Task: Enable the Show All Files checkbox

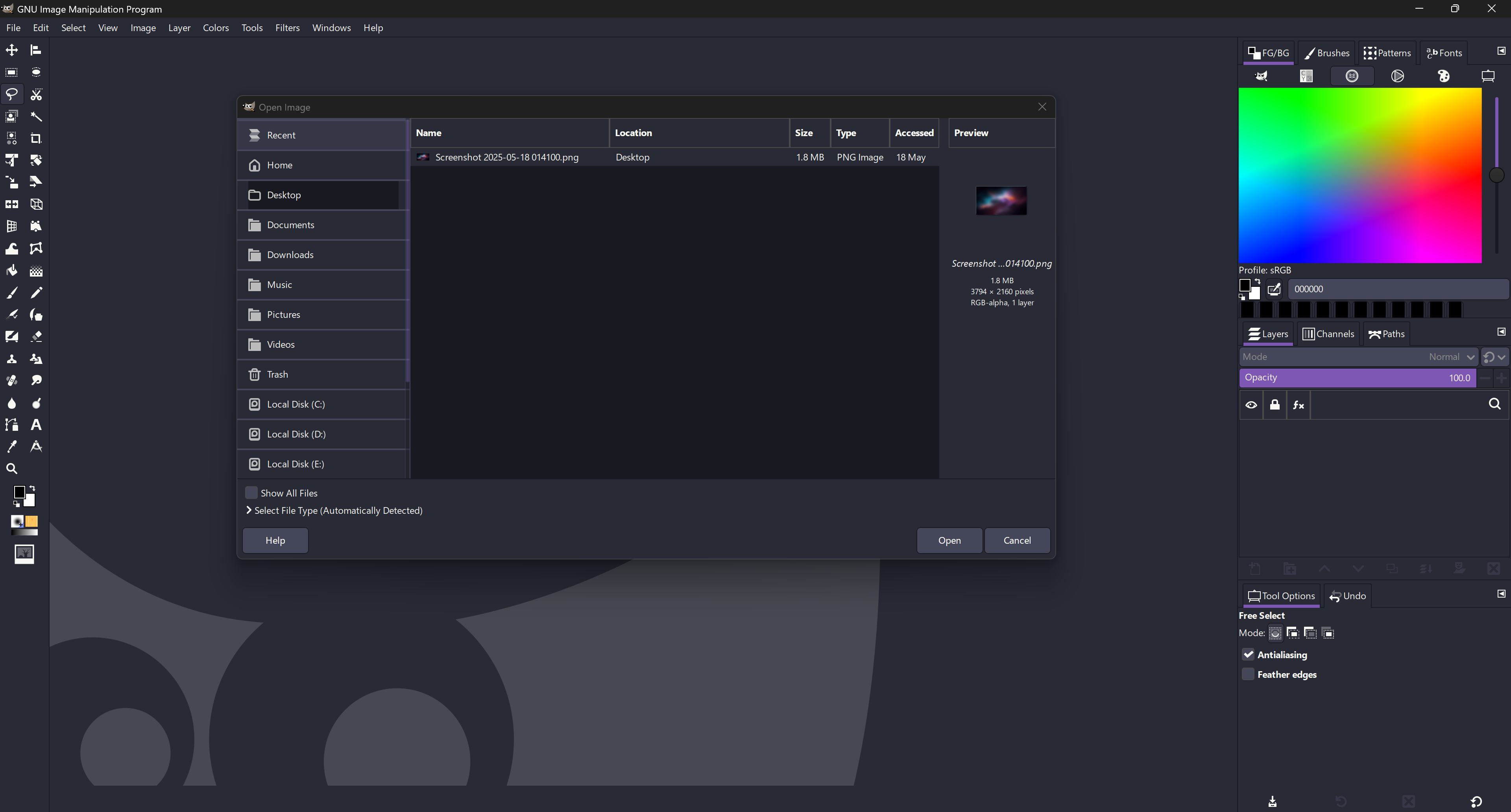Action: (x=251, y=493)
